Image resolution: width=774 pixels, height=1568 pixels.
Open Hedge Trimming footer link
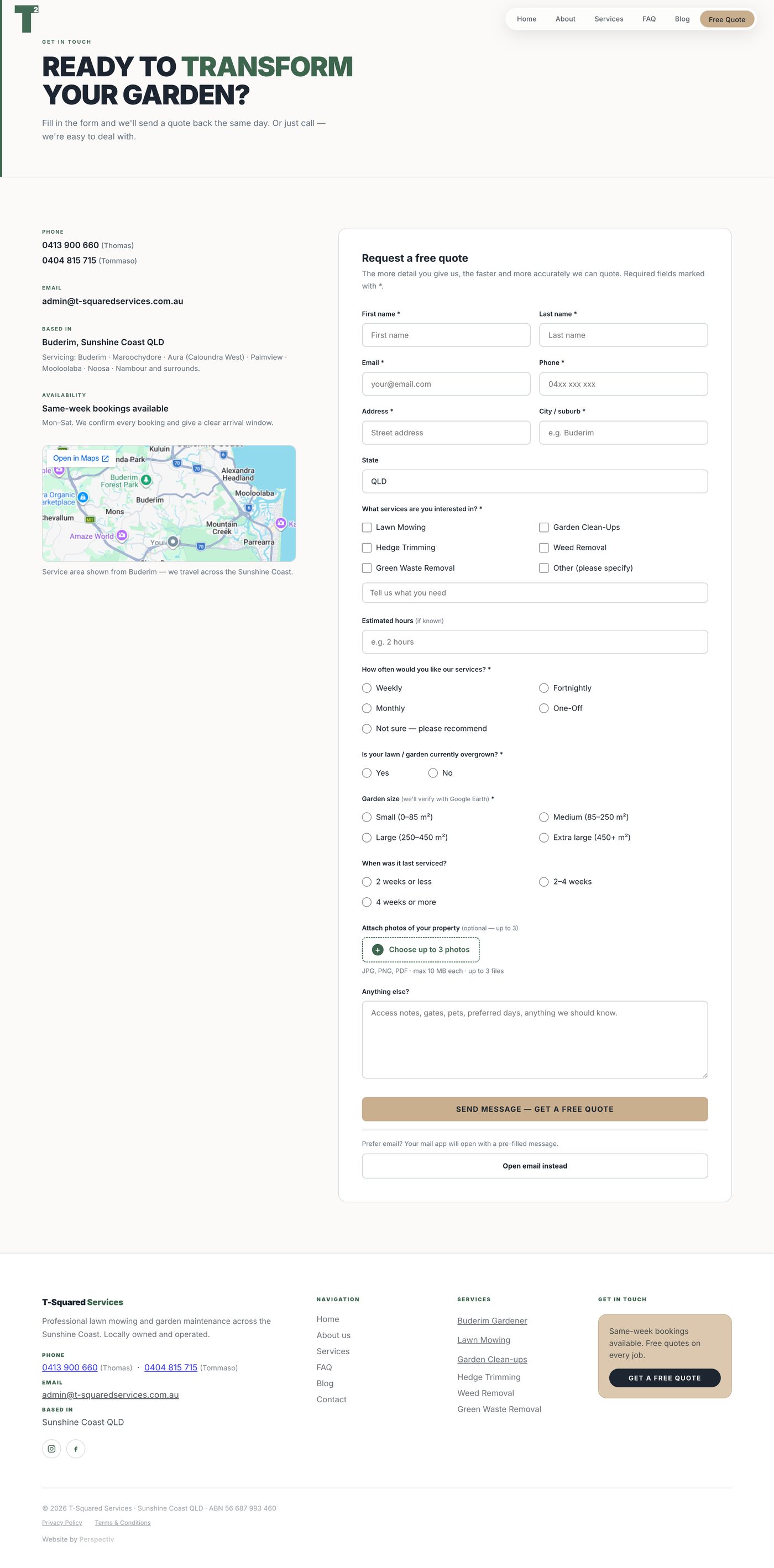point(489,1377)
